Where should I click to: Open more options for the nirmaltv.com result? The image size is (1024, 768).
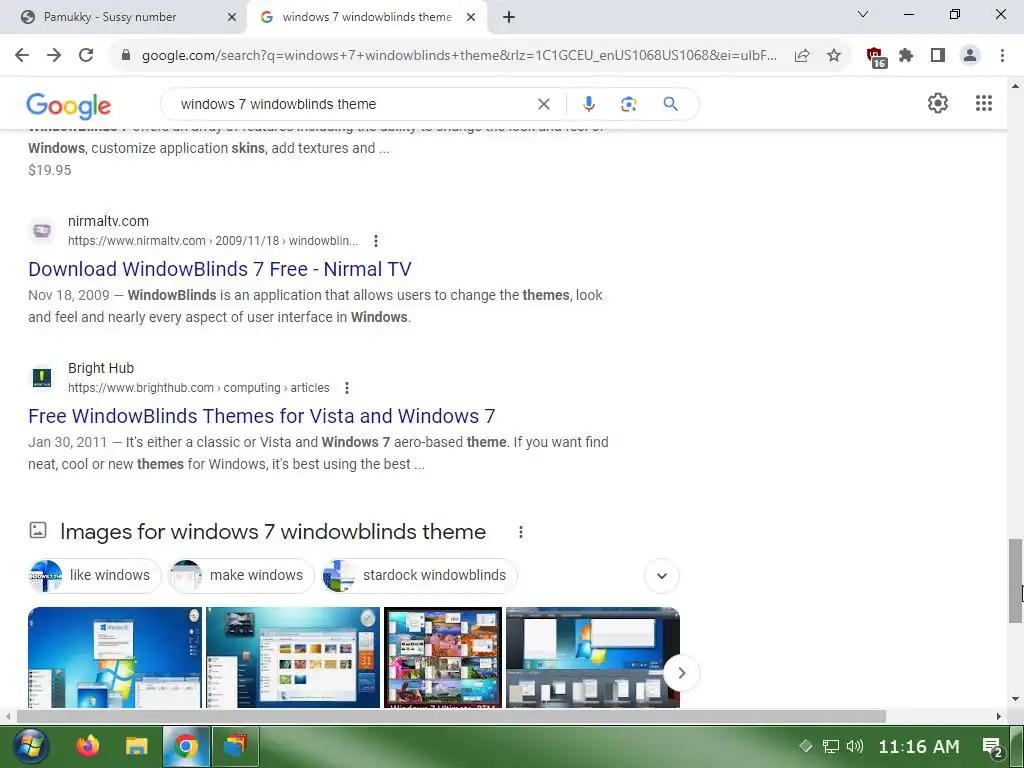pyautogui.click(x=376, y=241)
